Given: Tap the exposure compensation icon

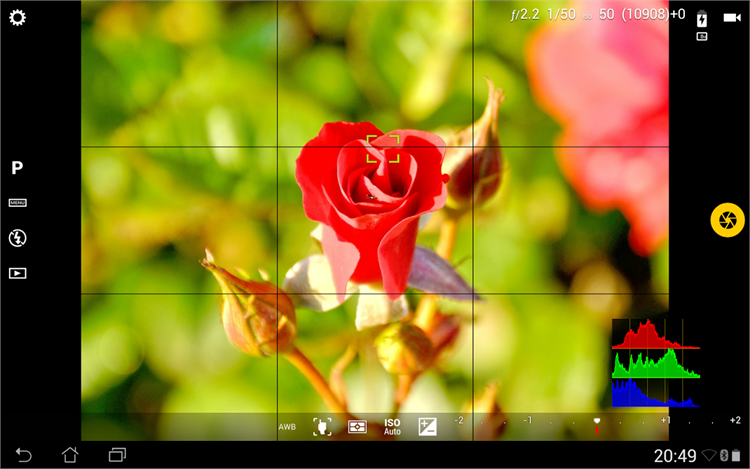Looking at the screenshot, I should pyautogui.click(x=427, y=426).
